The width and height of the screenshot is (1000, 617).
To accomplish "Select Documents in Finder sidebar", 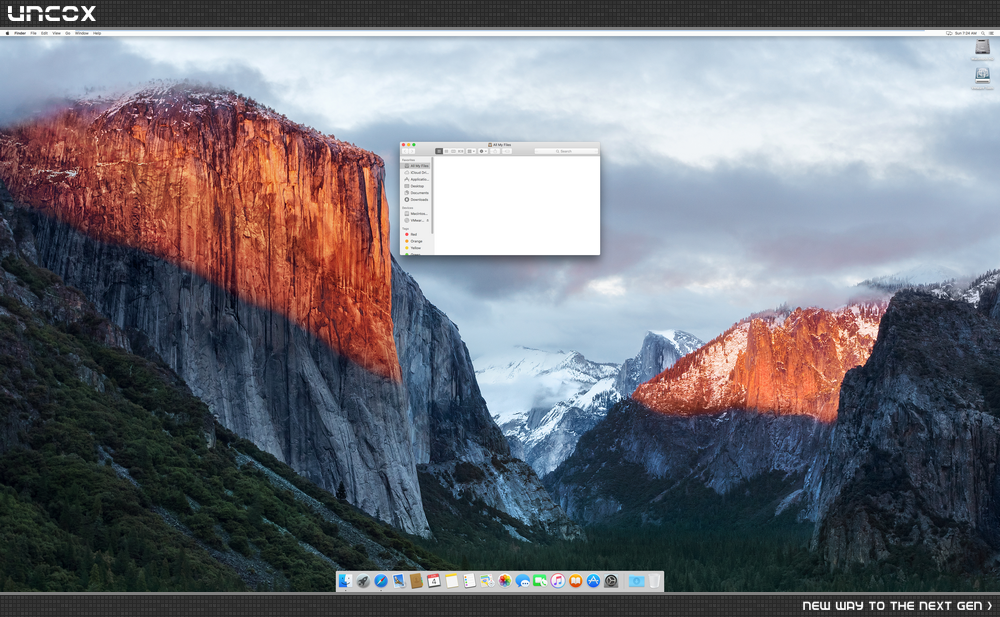I will click(x=416, y=193).
